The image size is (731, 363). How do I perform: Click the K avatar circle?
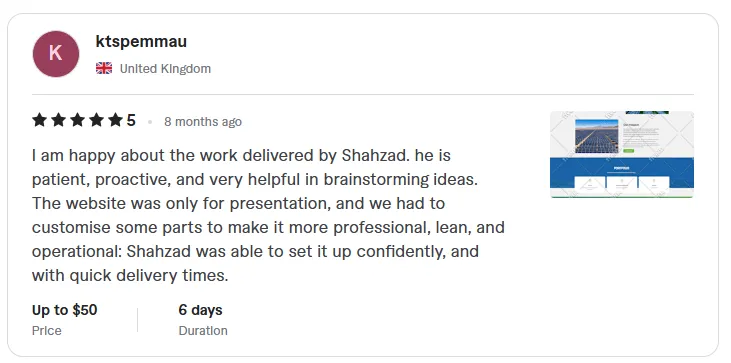(55, 54)
